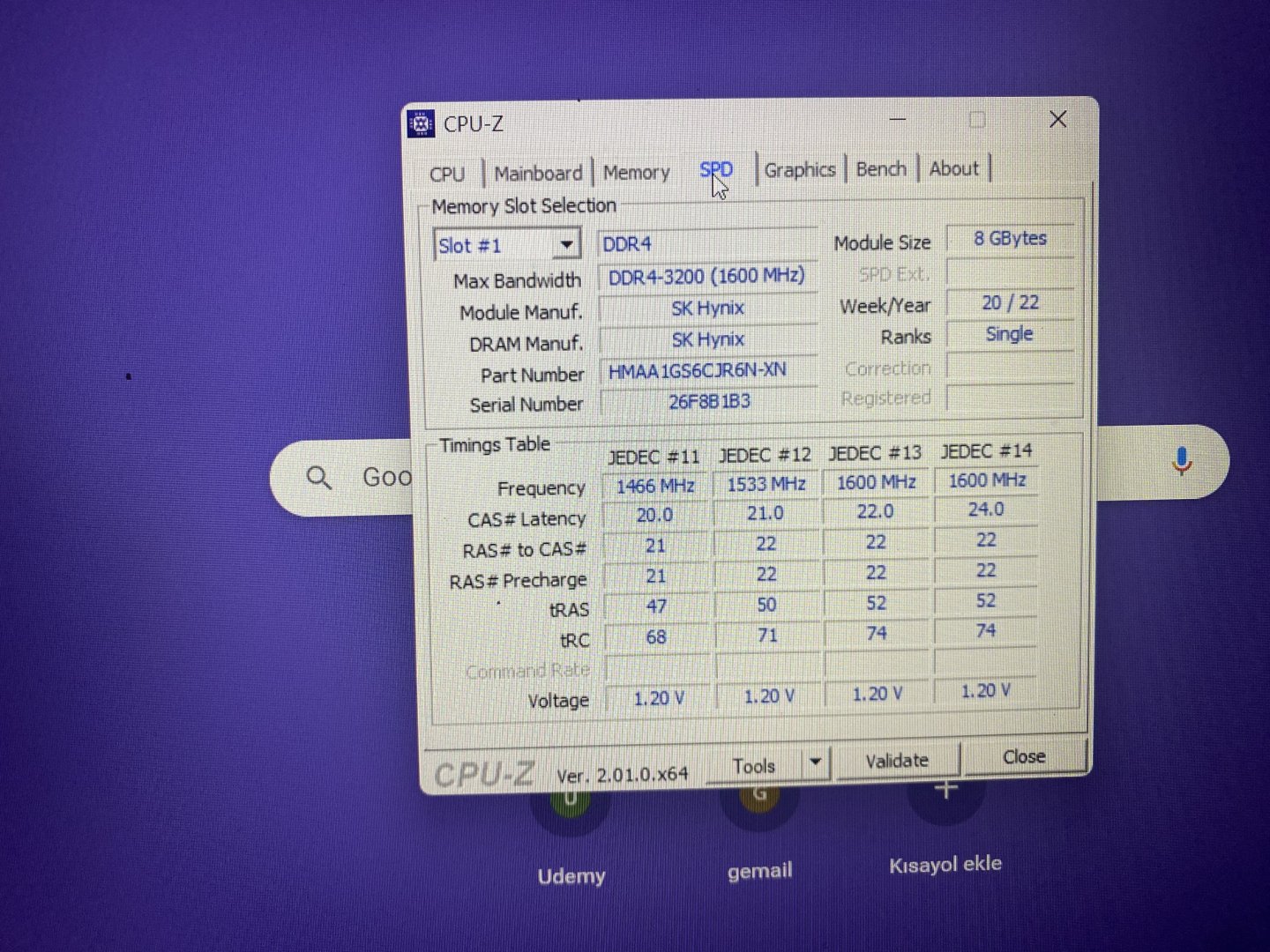Click the JEDEC #11 RAS# Precharge value 21

coord(655,576)
